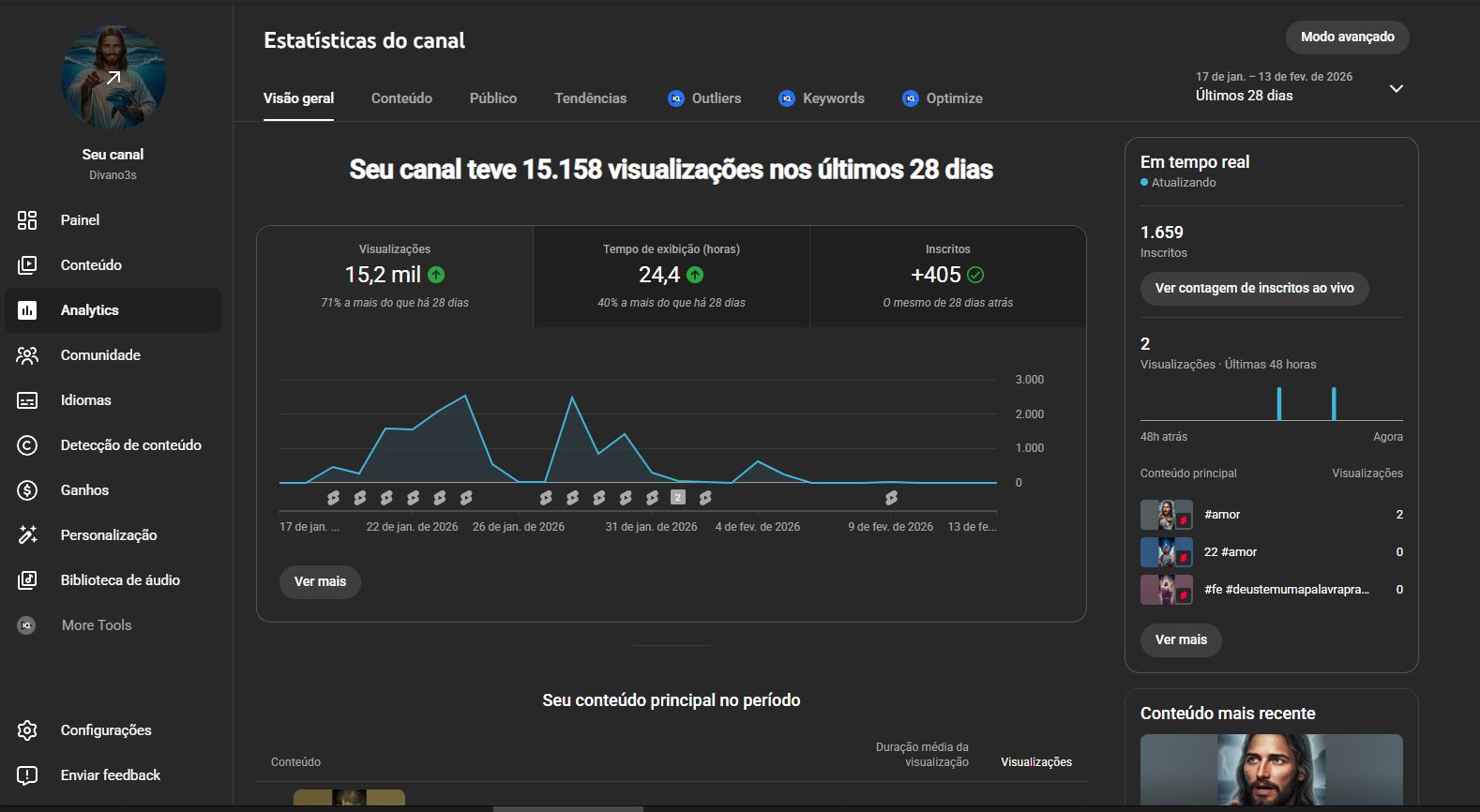This screenshot has height=812, width=1480.
Task: Open the 22 #amor video thumbnail
Action: [x=1167, y=552]
